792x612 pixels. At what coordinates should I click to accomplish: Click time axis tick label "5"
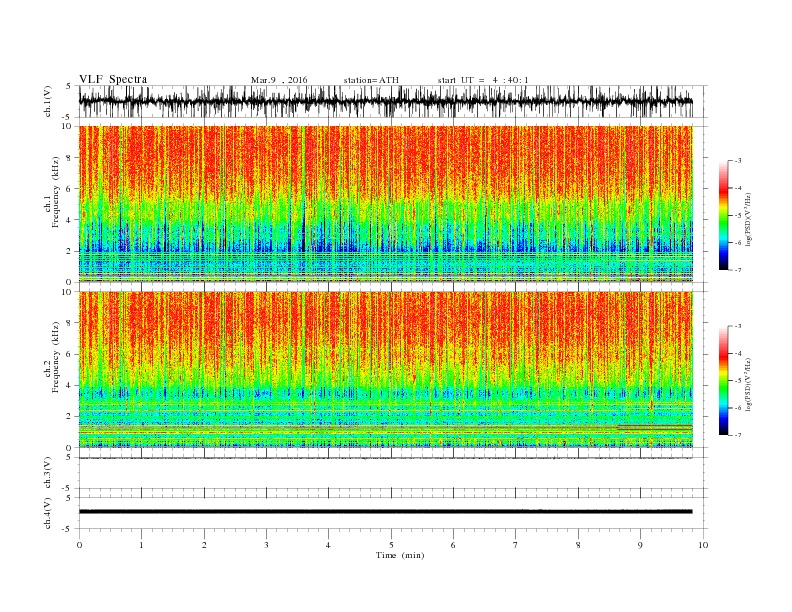(391, 545)
